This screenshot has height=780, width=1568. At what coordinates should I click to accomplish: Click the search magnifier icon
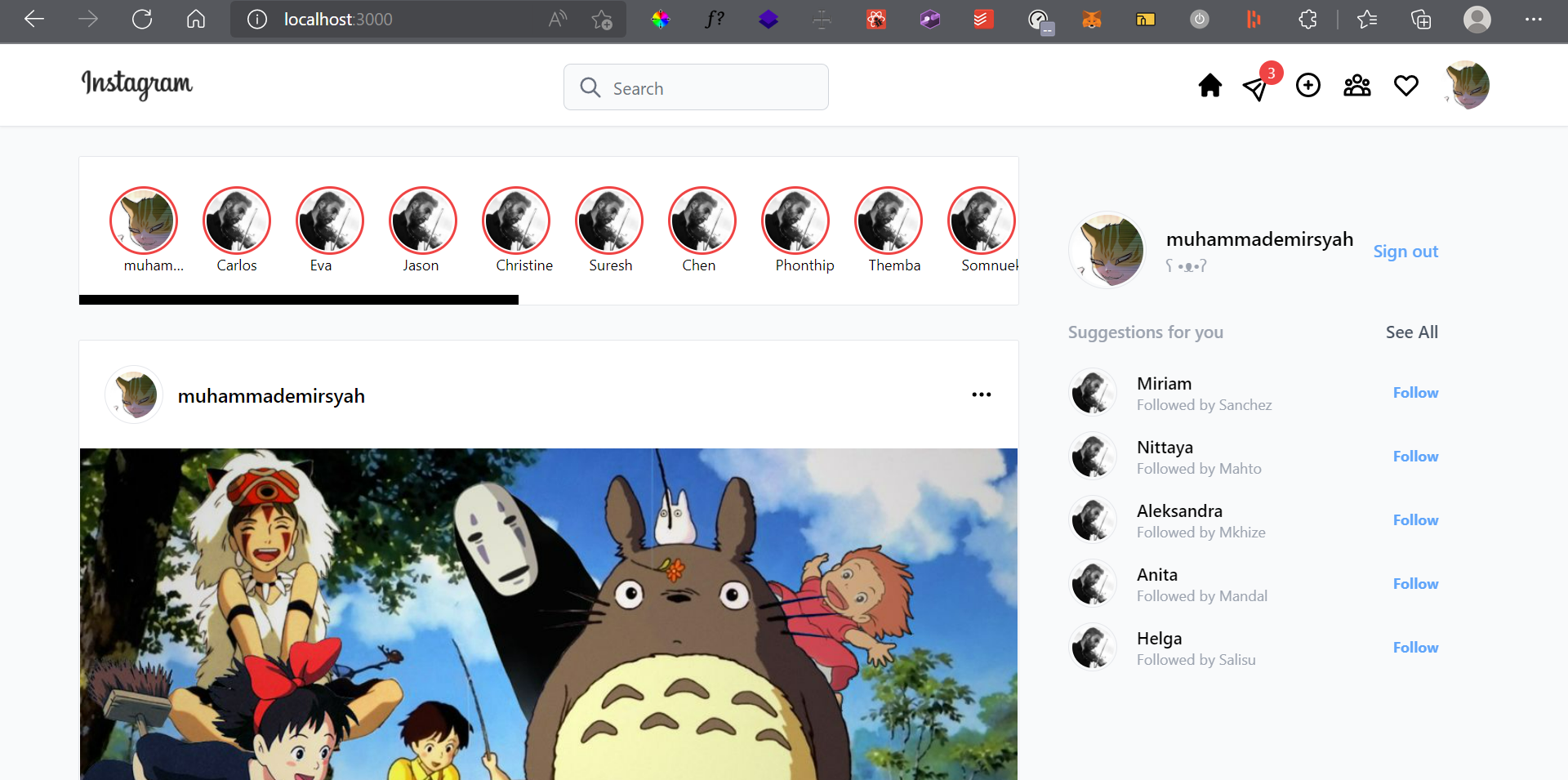pyautogui.click(x=590, y=87)
